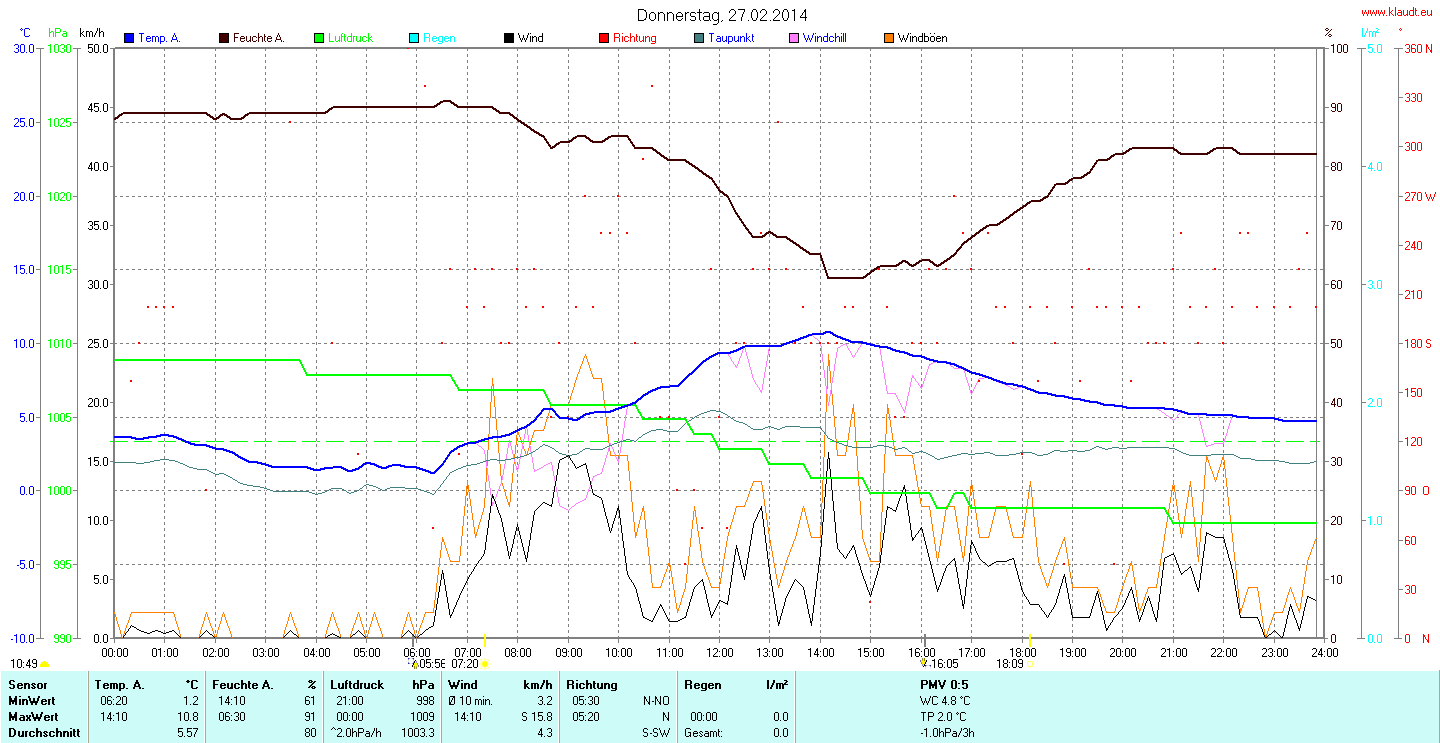Click the pink Windchill legend square
The width and height of the screenshot is (1440, 743).
794,38
